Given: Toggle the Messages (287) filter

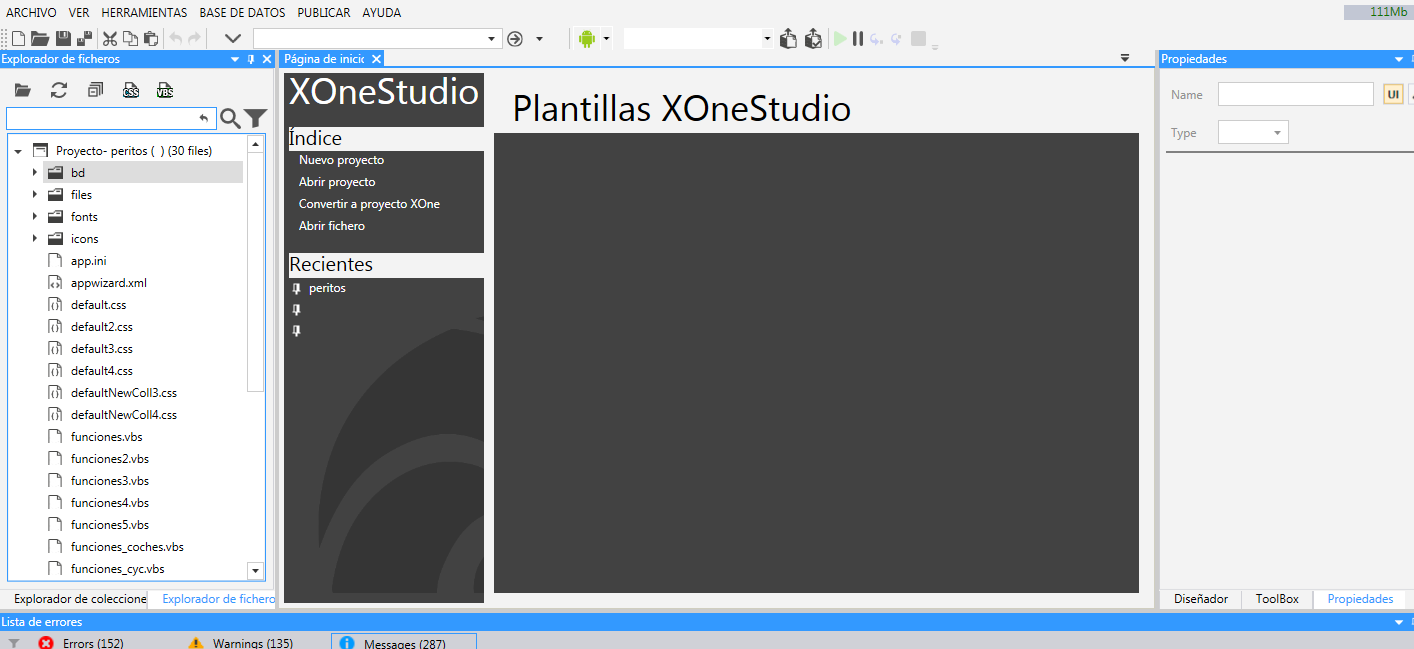Looking at the screenshot, I should (x=404, y=642).
